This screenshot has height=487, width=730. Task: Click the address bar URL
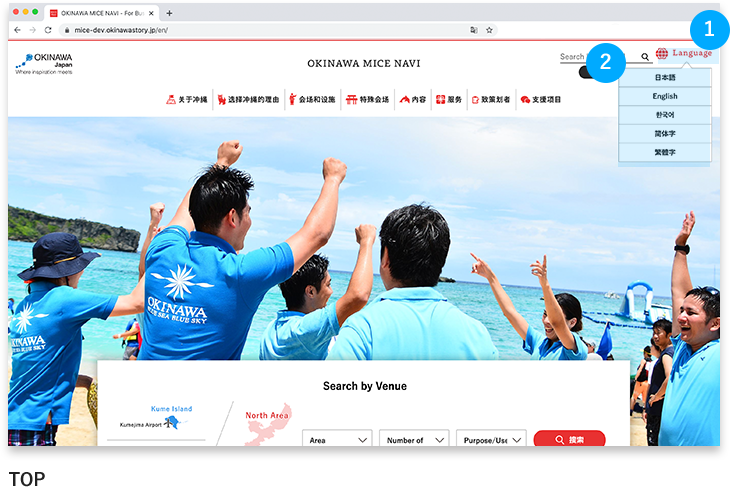pyautogui.click(x=121, y=30)
